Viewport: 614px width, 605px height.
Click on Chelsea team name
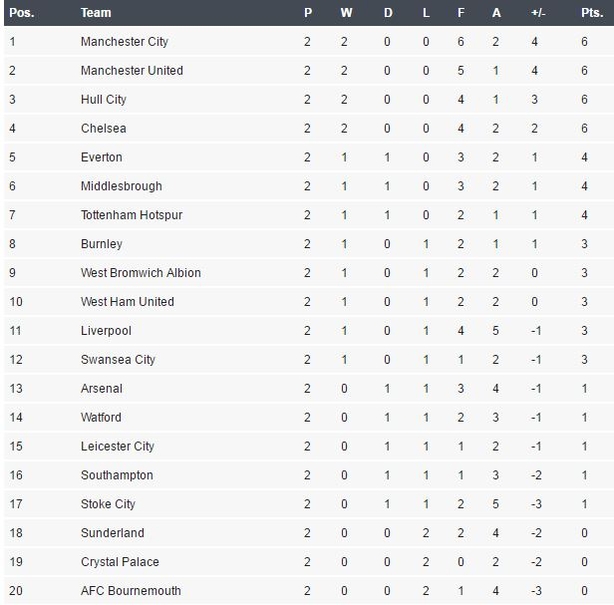(104, 128)
